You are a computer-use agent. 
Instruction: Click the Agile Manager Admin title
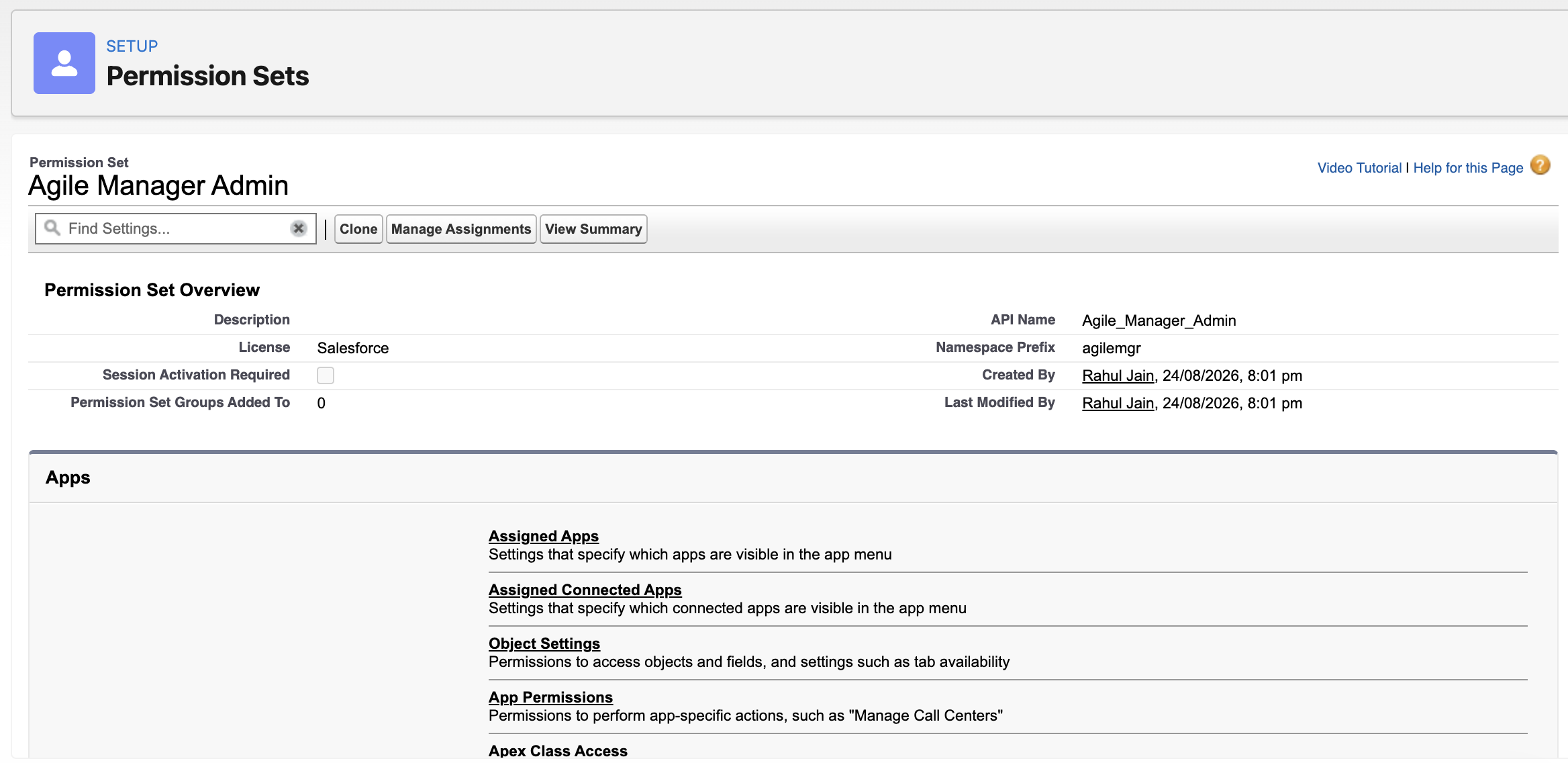[158, 185]
